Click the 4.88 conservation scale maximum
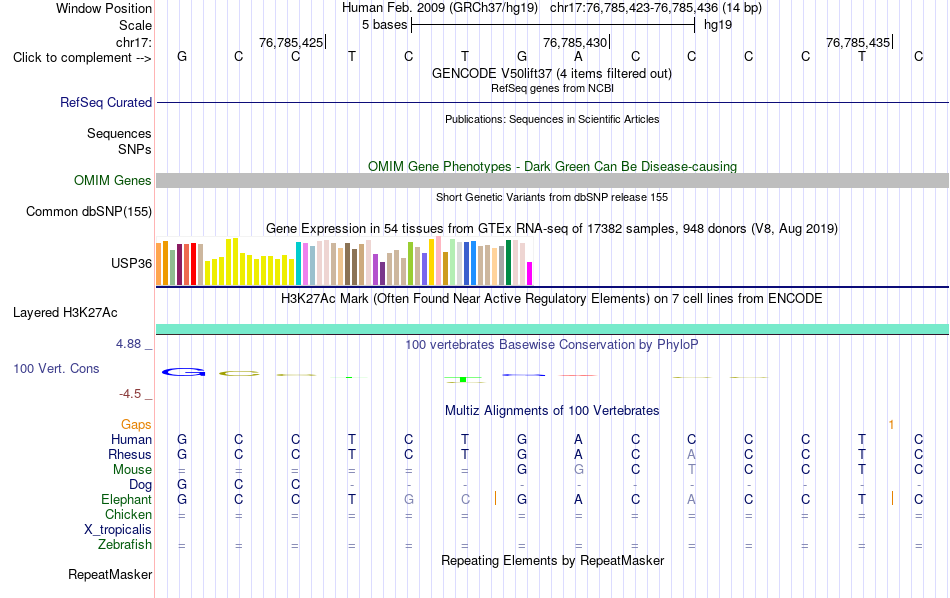The width and height of the screenshot is (950, 598). pyautogui.click(x=128, y=344)
